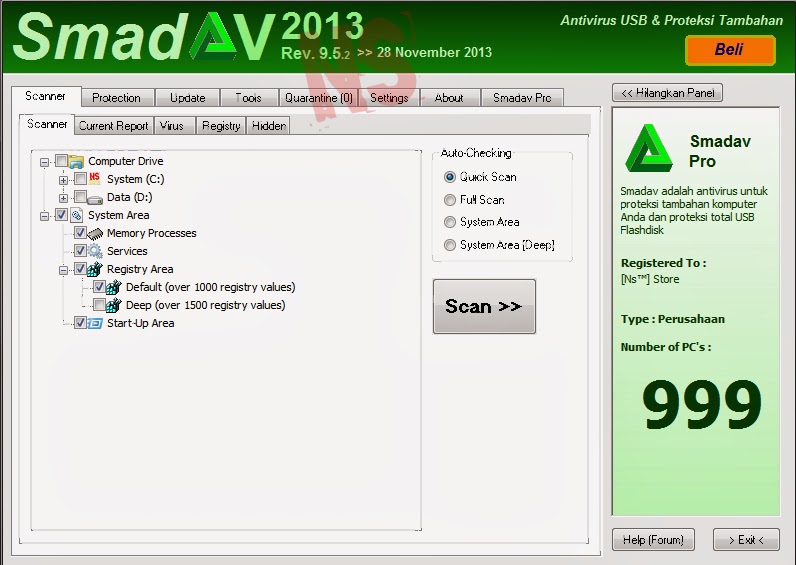Select the Full Scan radio option
The height and width of the screenshot is (565, 796).
450,200
